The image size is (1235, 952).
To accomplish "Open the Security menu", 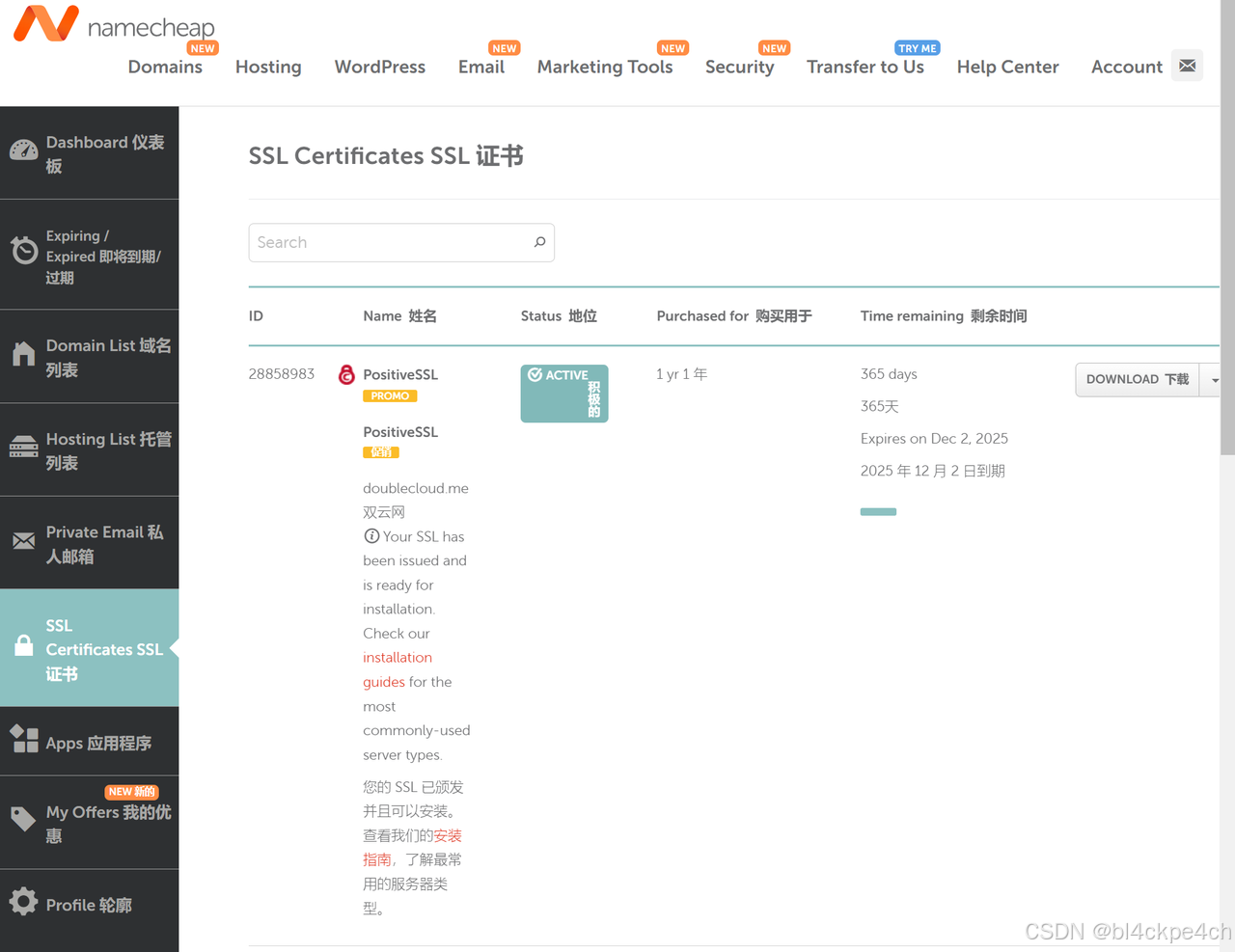I will 739,67.
